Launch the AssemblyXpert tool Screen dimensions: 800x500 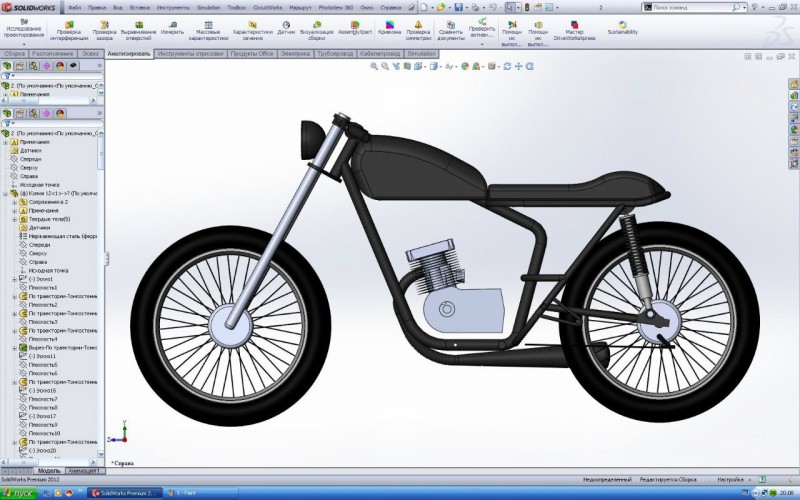point(355,28)
